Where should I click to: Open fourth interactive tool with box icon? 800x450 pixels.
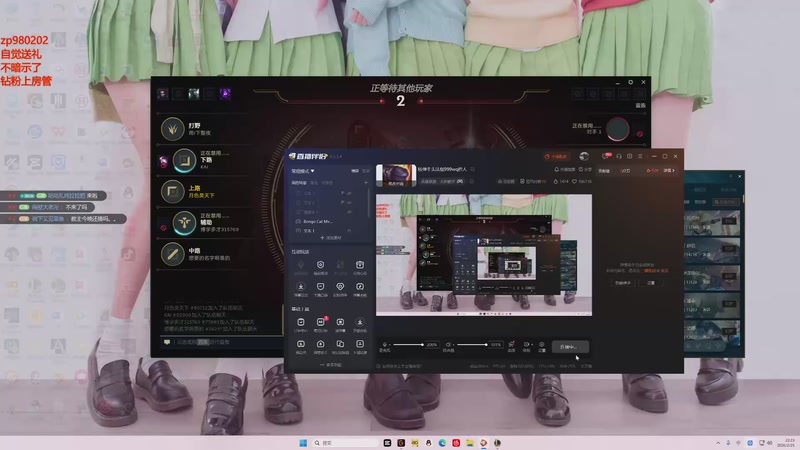(x=360, y=267)
